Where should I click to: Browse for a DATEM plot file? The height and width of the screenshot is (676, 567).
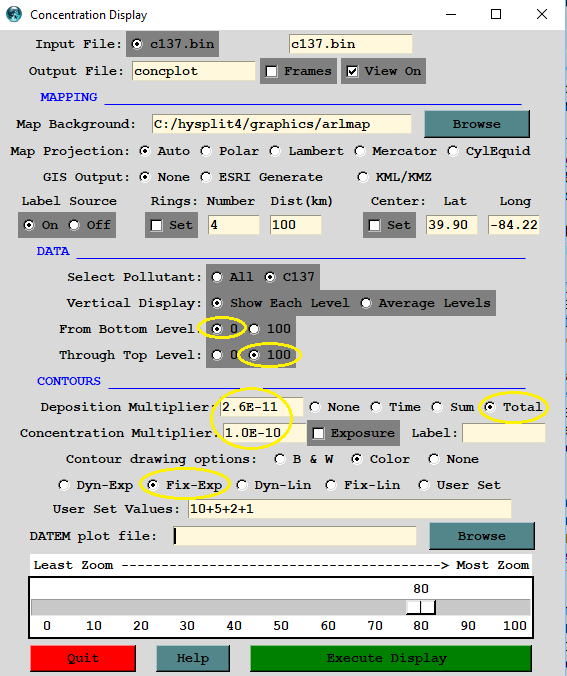click(x=482, y=536)
